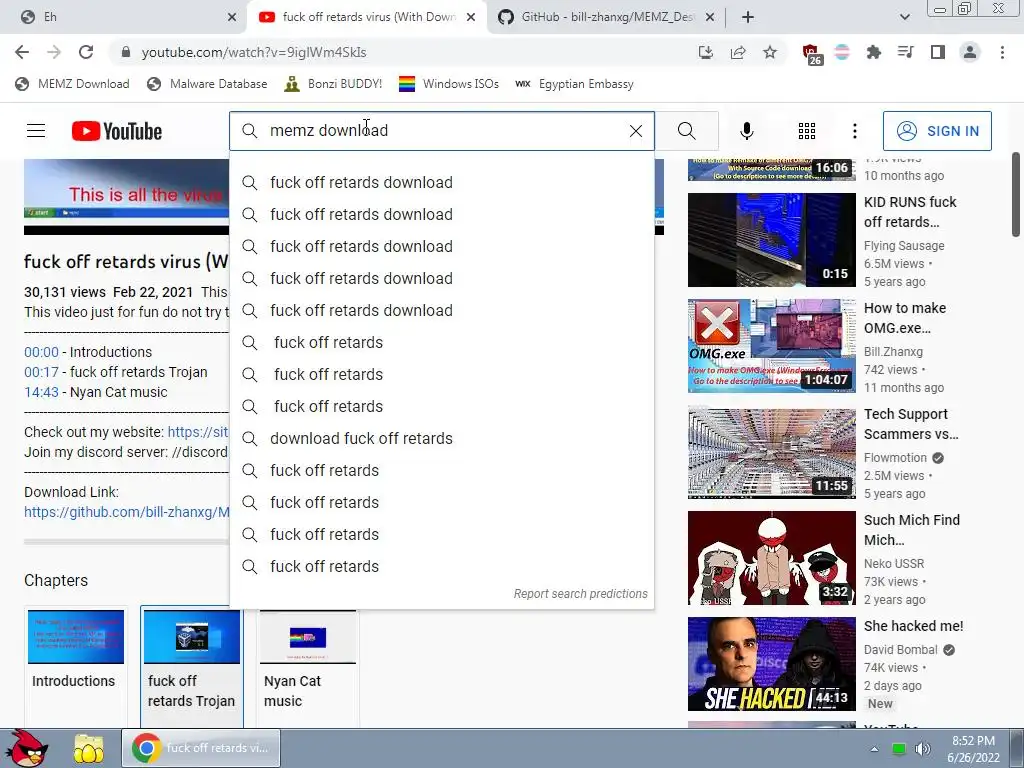This screenshot has height=768, width=1024.
Task: Open the Chrome three-dot menu
Action: tap(1002, 52)
